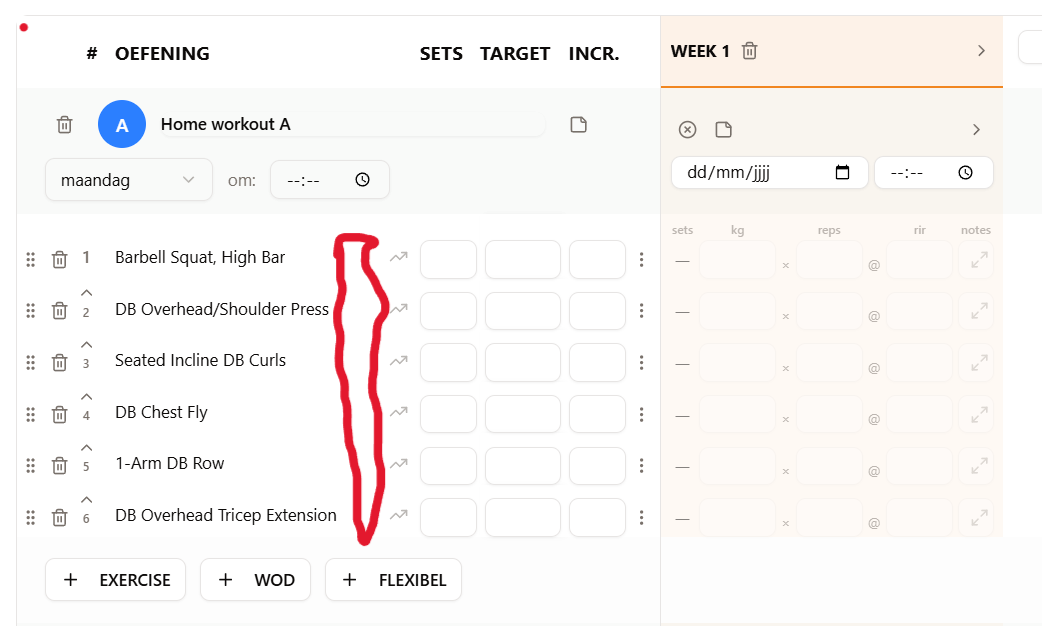This screenshot has width=1042, height=626.
Task: Click the sets field for Barbell Squat
Action: click(x=449, y=259)
